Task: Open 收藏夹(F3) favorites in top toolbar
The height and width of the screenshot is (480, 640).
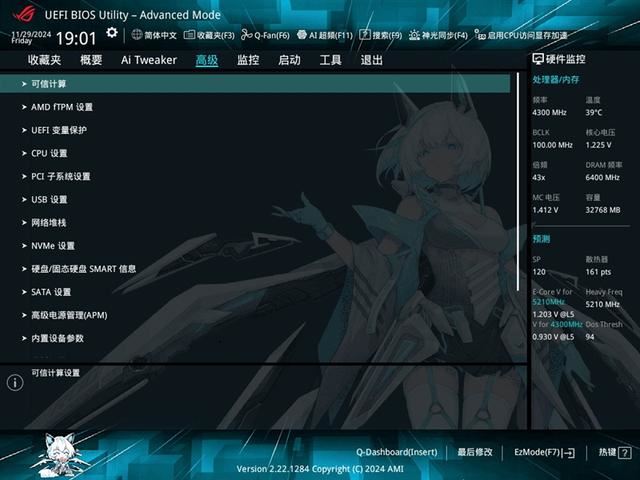Action: pyautogui.click(x=208, y=35)
